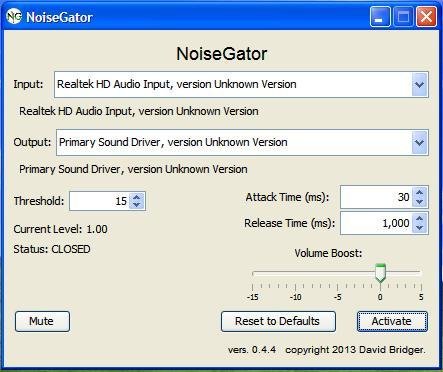
Task: Click the Volume Boost slider handle
Action: click(x=380, y=273)
